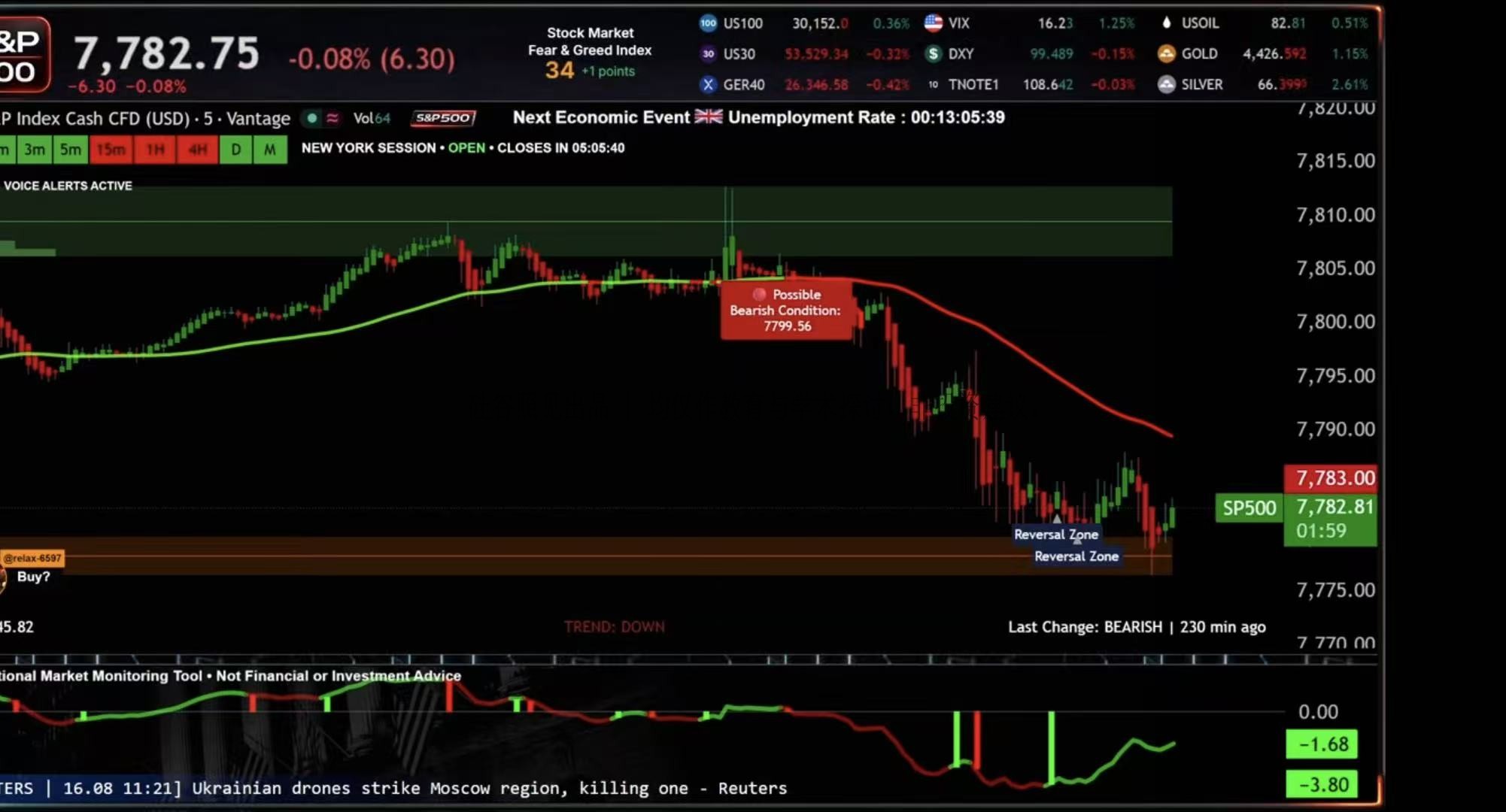Viewport: 1506px width, 812px height.
Task: Click the Possible Bearish Condition 7799.56 label
Action: click(x=786, y=310)
